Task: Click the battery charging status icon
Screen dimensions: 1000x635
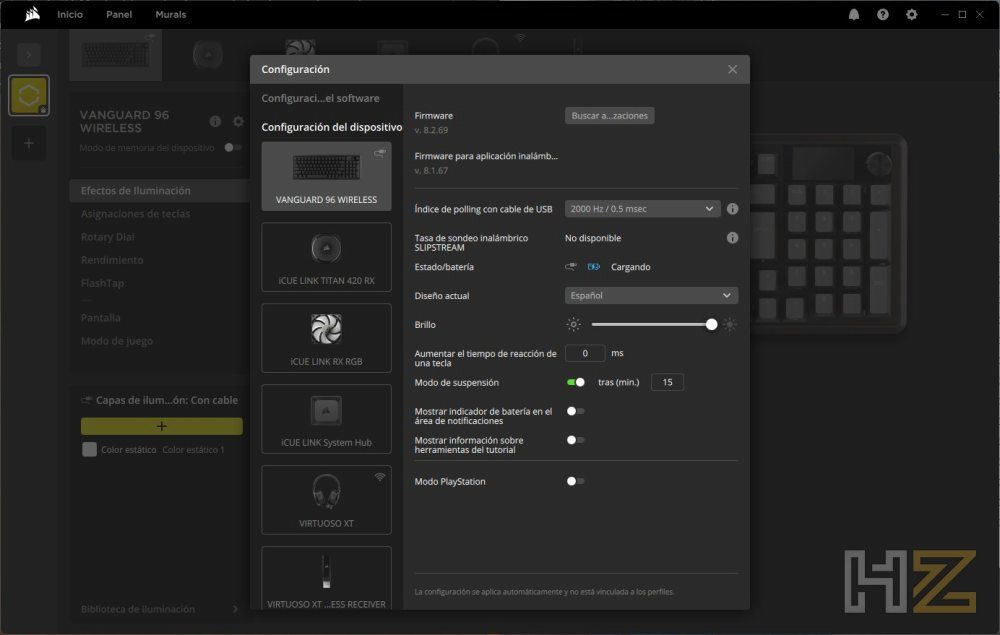Action: [x=594, y=266]
